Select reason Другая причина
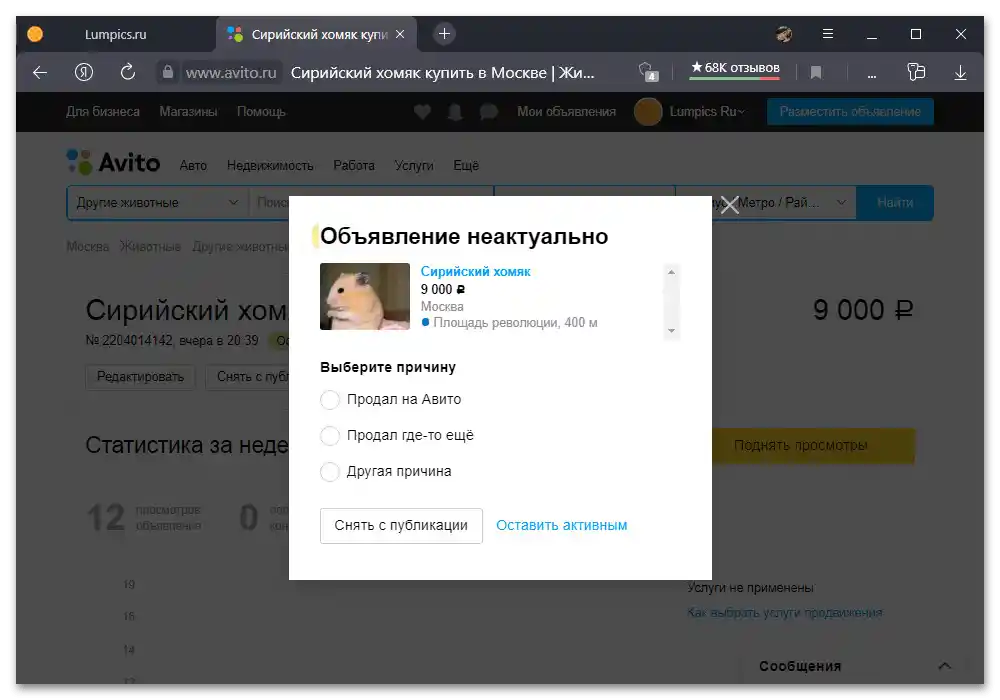The image size is (1000, 700). click(330, 472)
